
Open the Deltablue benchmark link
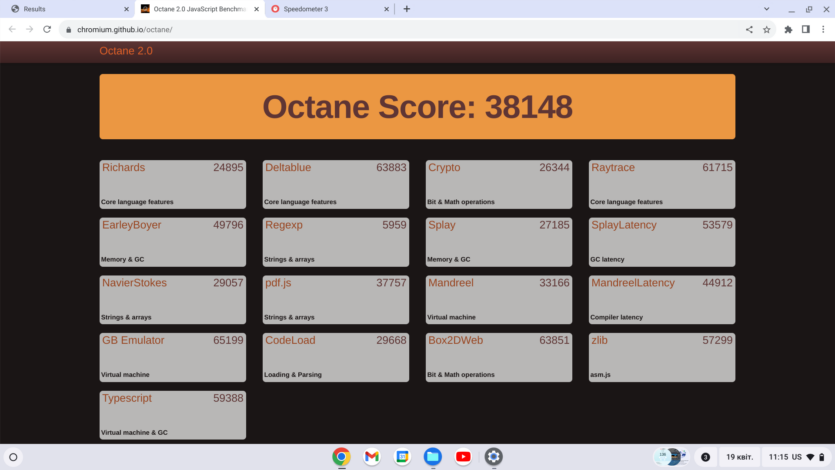click(288, 168)
